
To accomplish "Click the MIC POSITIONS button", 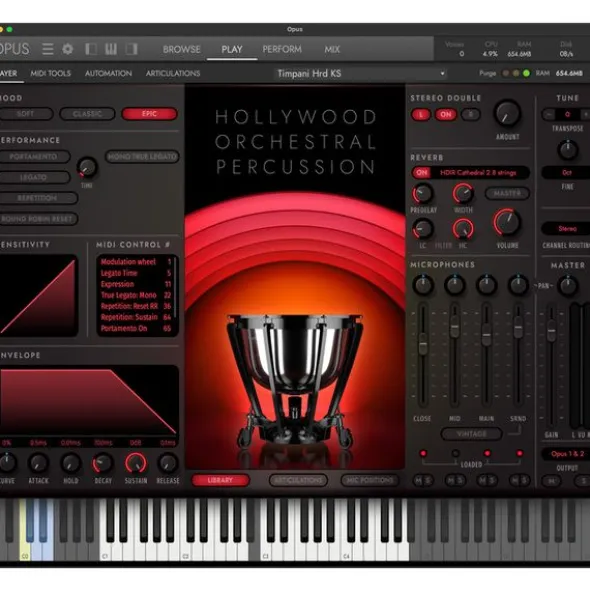I will pyautogui.click(x=369, y=480).
